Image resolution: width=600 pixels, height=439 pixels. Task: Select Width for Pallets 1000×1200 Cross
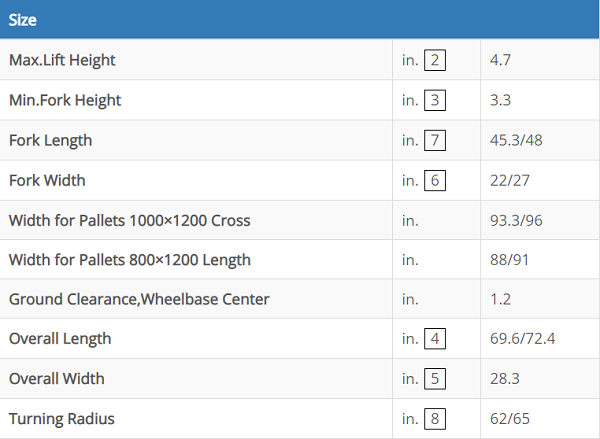click(x=129, y=220)
